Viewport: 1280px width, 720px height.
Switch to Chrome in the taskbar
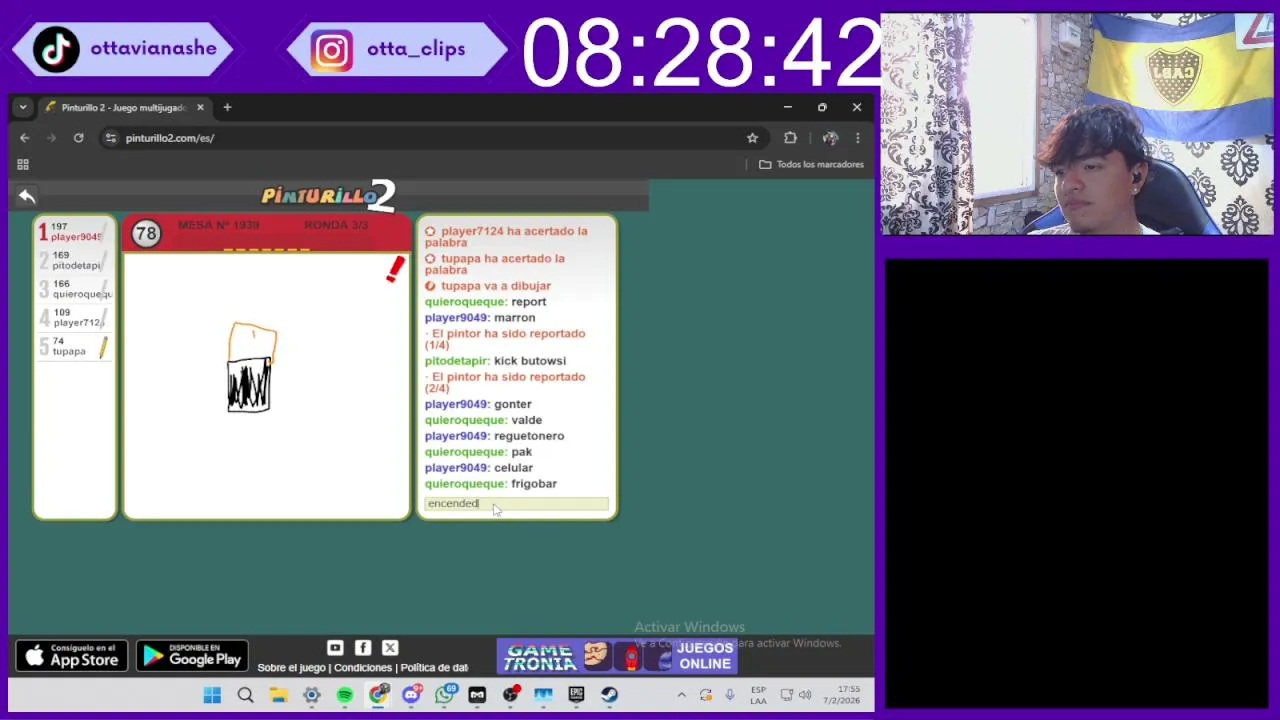point(378,695)
